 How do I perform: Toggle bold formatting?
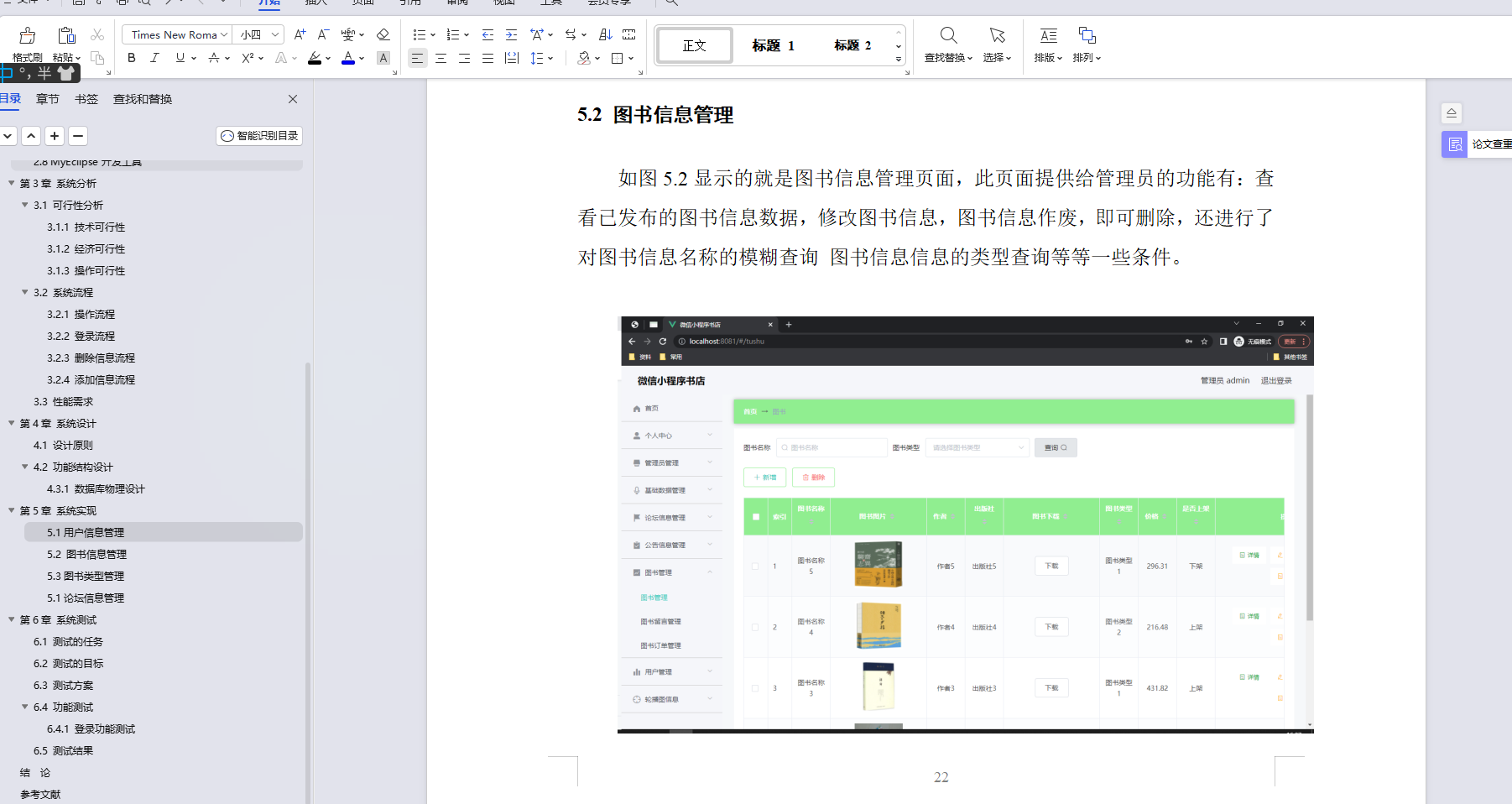131,58
